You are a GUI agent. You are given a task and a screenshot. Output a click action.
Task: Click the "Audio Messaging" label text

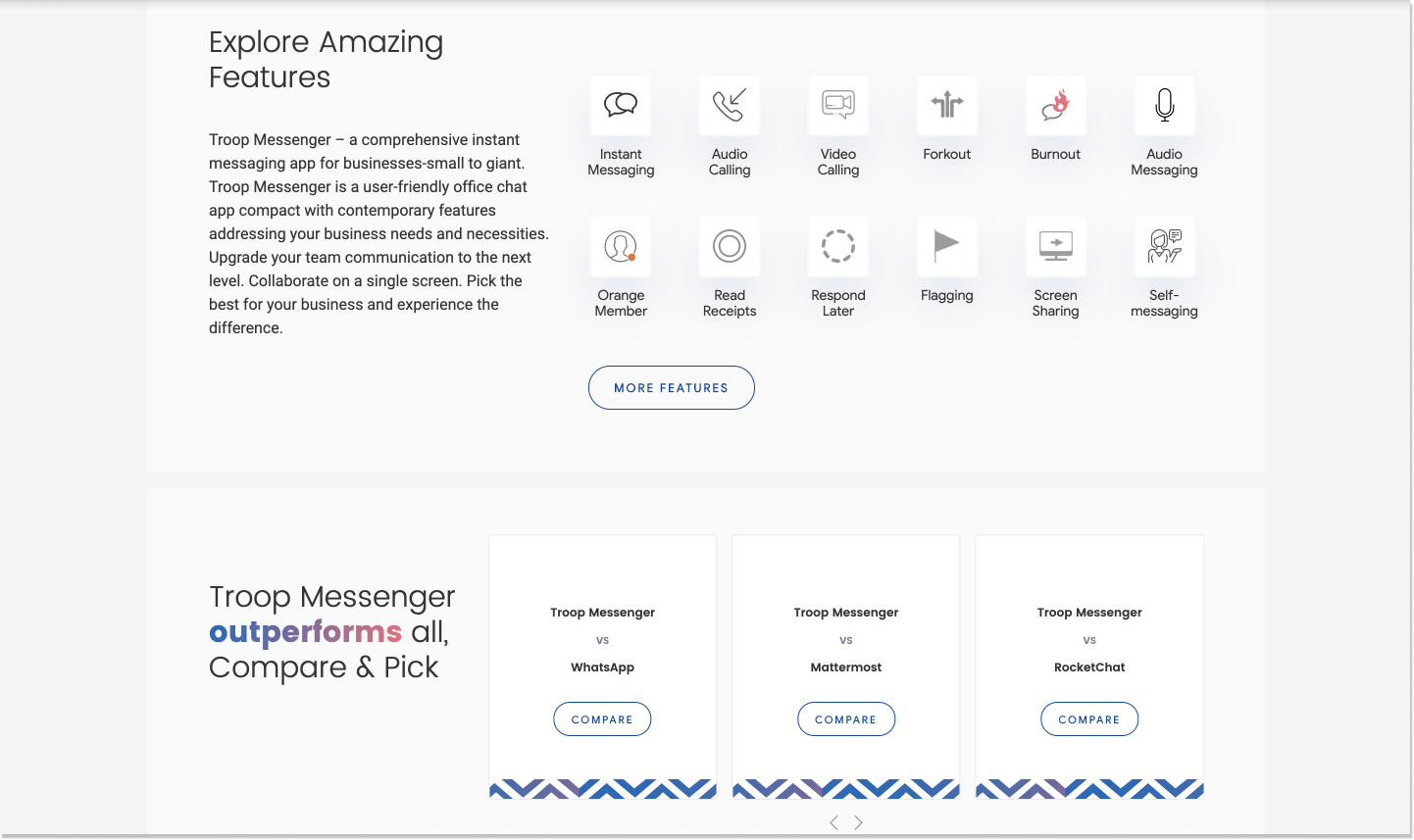coord(1165,162)
